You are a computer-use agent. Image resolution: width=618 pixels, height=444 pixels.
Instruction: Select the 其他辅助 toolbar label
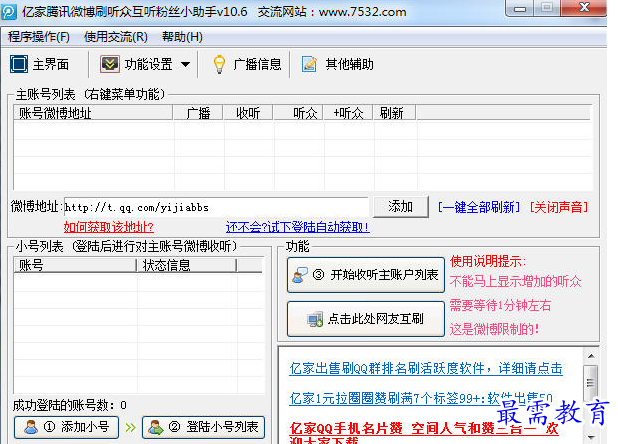click(x=349, y=64)
